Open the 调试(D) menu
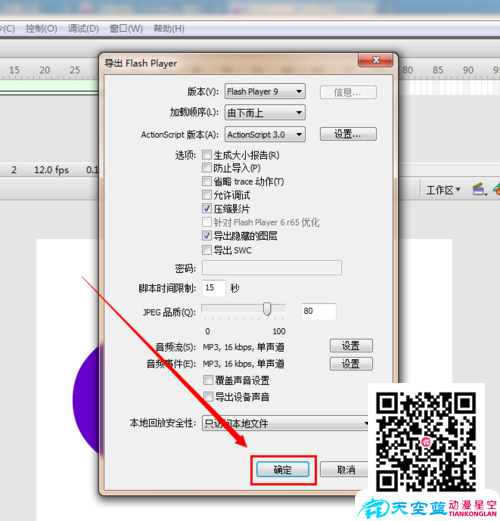500x521 pixels. [x=83, y=29]
